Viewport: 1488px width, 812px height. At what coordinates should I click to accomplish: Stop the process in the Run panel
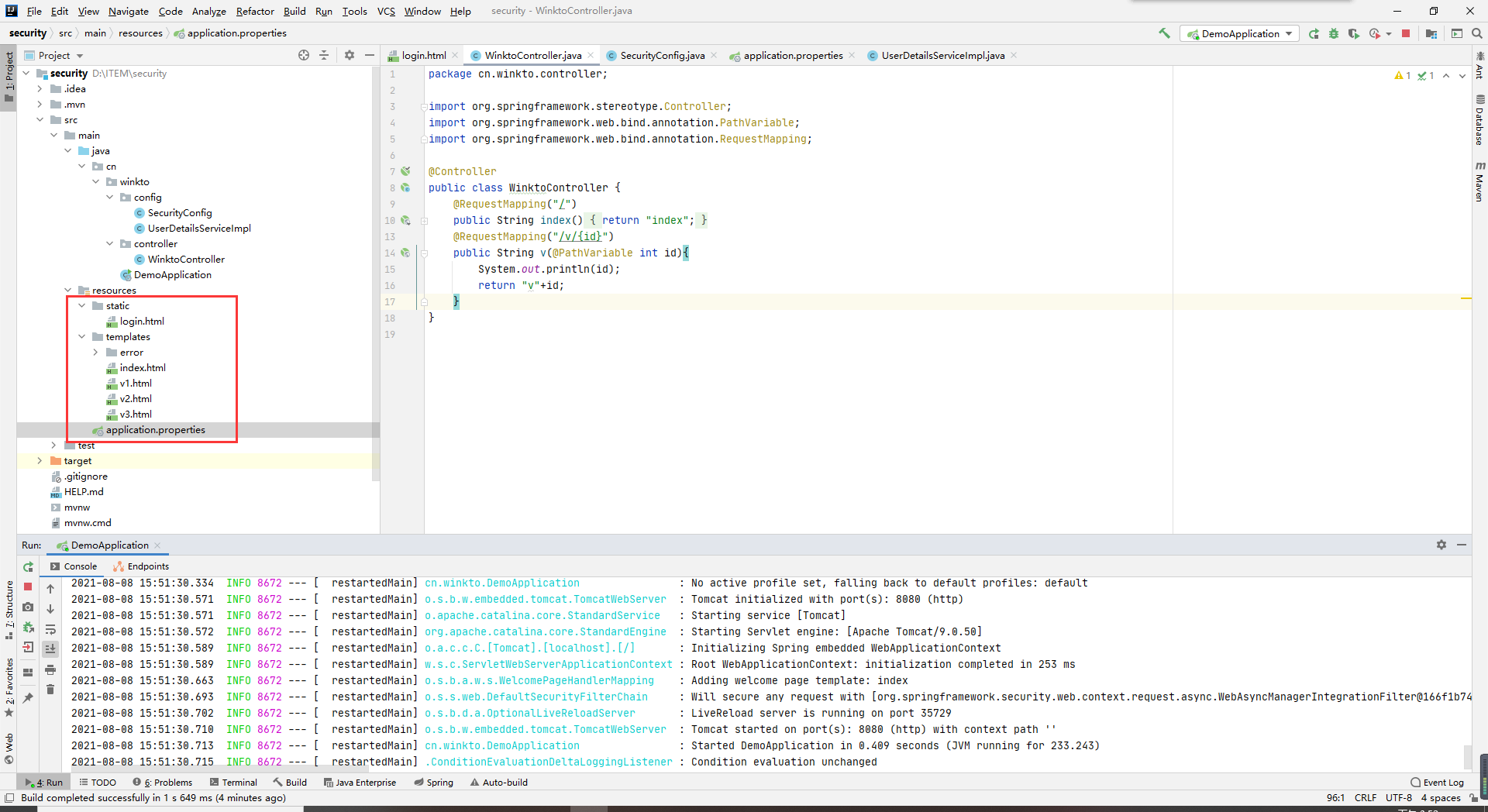[28, 587]
